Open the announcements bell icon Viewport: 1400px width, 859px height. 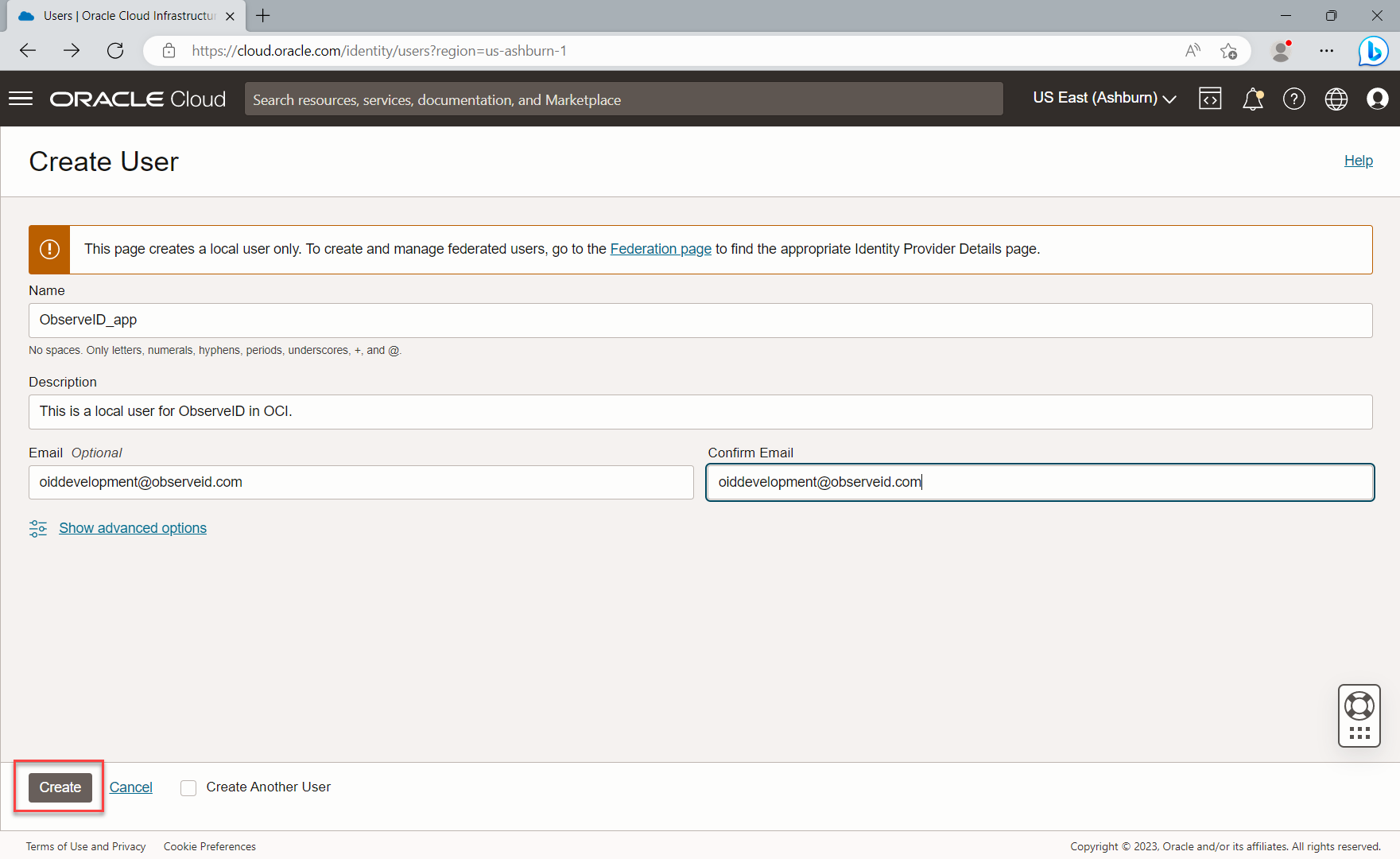[1253, 99]
